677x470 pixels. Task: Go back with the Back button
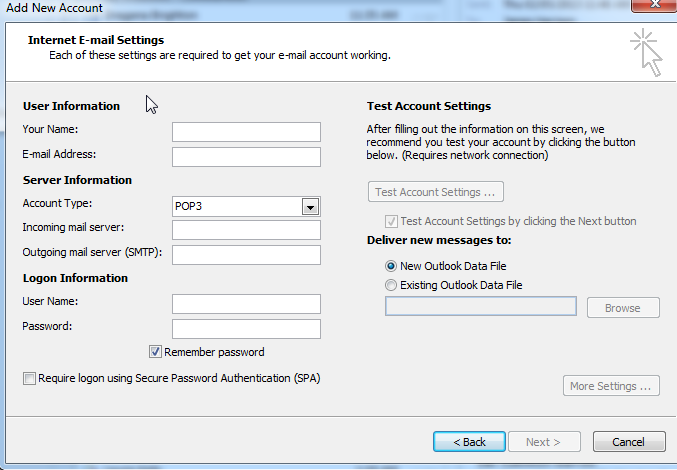point(469,442)
